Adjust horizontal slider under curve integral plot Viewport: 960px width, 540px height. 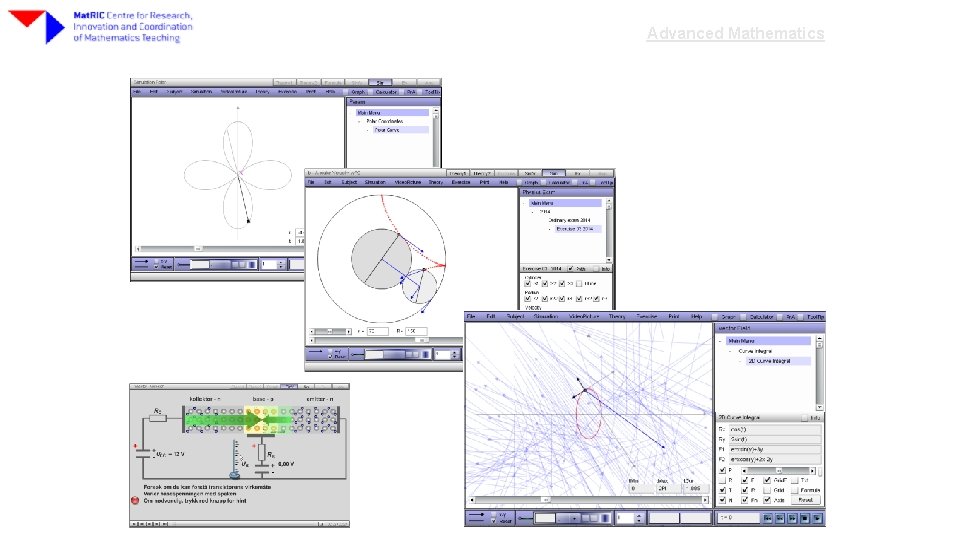(x=589, y=500)
